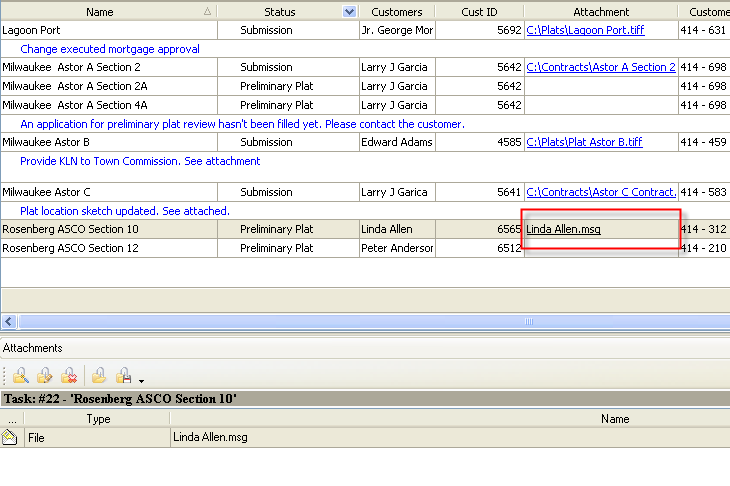730x486 pixels.
Task: Open the toolbar options dropdown arrow
Action: point(142,381)
